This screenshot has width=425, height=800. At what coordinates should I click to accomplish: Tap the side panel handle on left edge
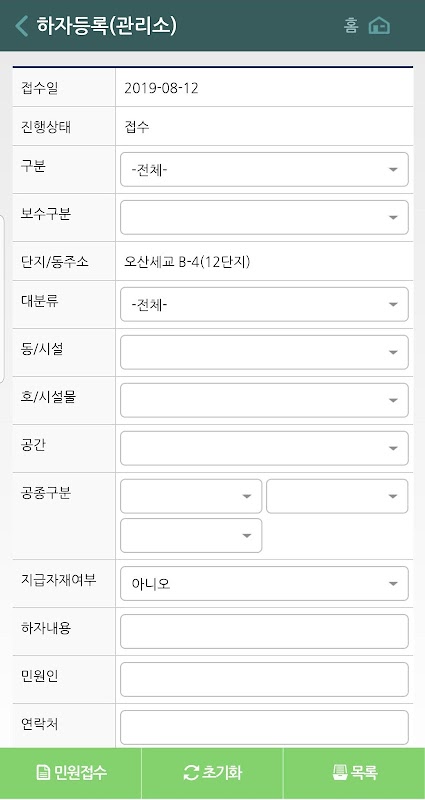point(2,298)
